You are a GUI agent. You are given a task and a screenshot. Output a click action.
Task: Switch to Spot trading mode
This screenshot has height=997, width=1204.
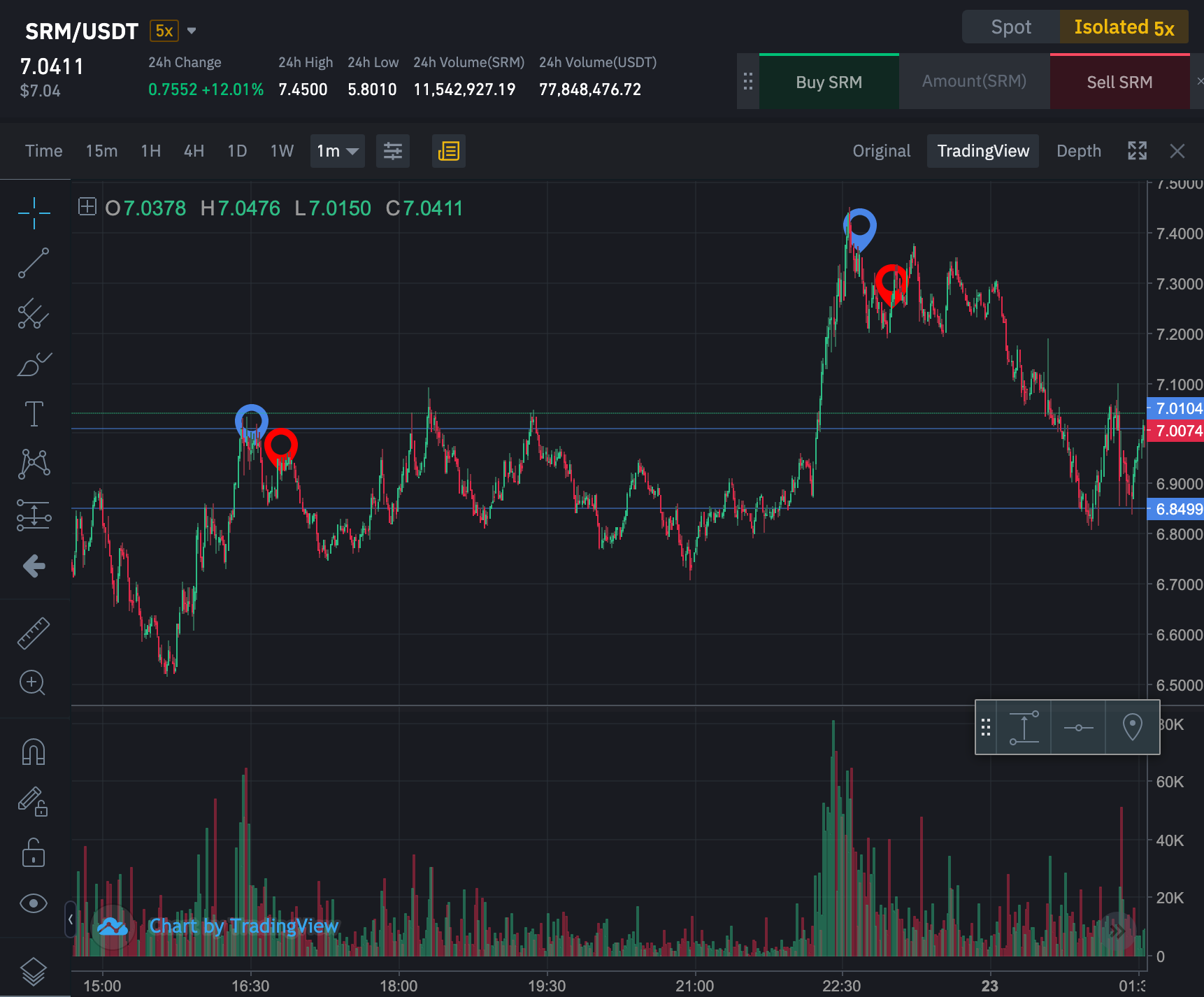coord(1011,27)
